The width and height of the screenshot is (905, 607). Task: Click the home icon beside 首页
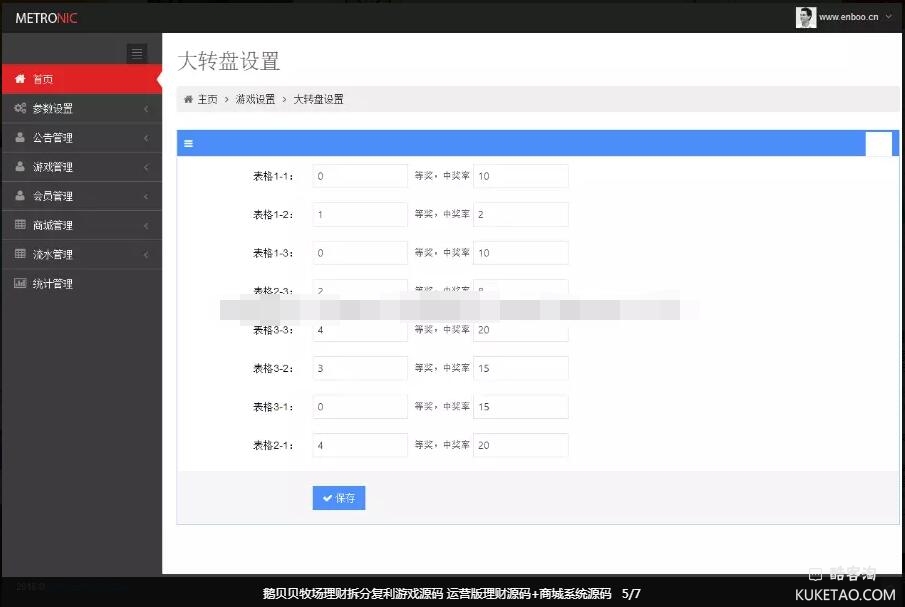point(20,78)
